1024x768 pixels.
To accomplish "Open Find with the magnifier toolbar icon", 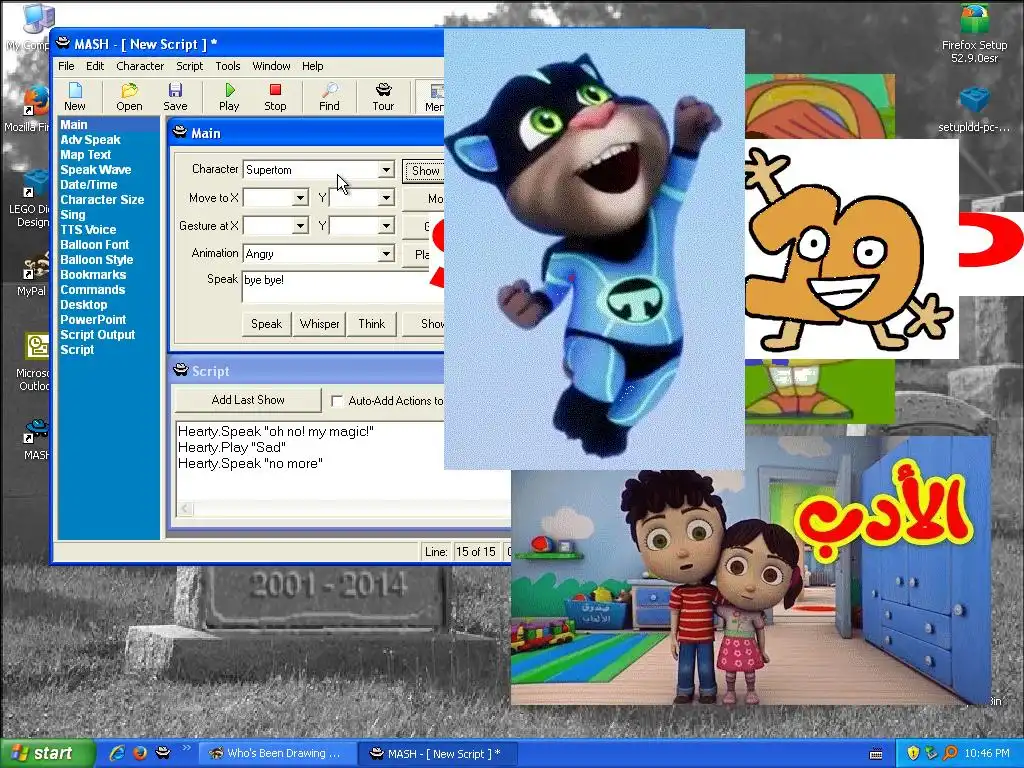I will tap(329, 97).
